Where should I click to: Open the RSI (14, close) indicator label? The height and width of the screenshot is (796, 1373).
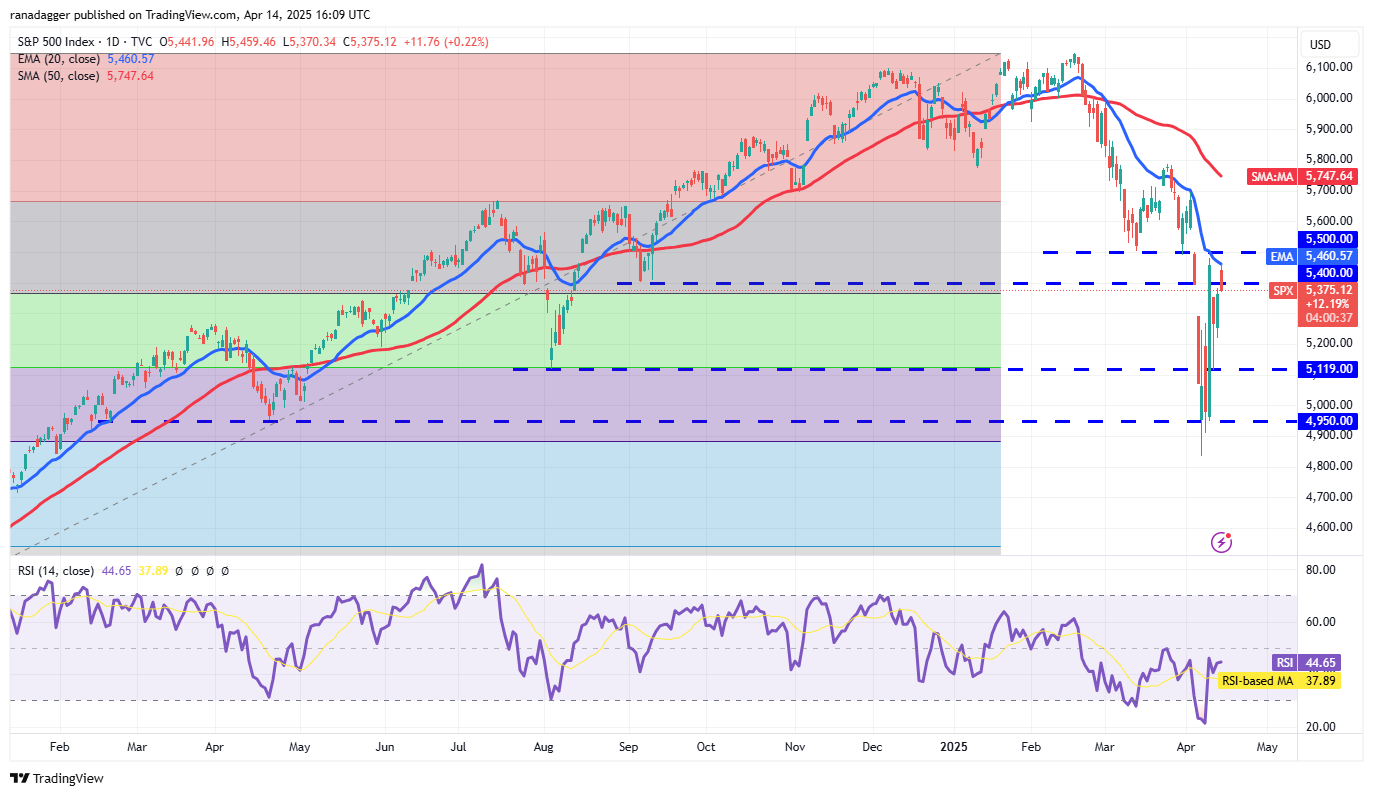tap(55, 570)
